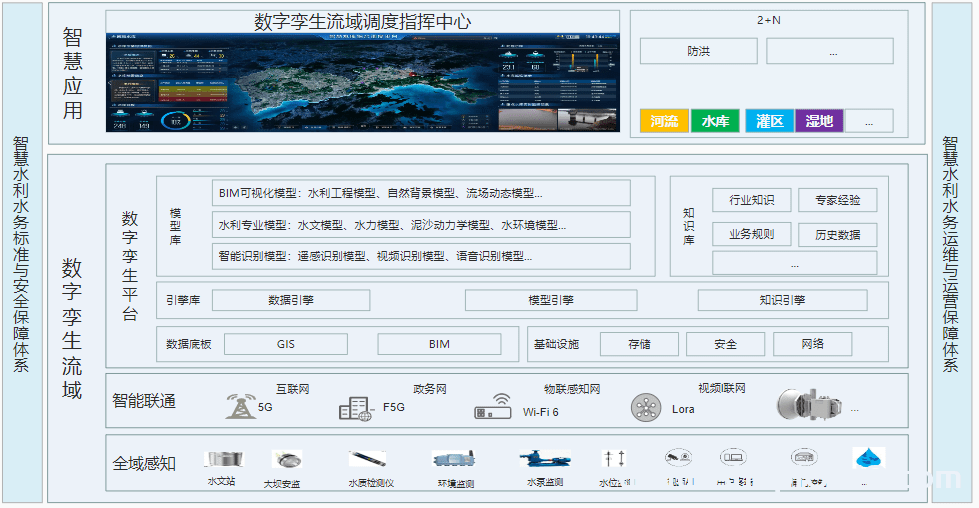Click the 安全 box
This screenshot has width=979, height=508.
(726, 344)
